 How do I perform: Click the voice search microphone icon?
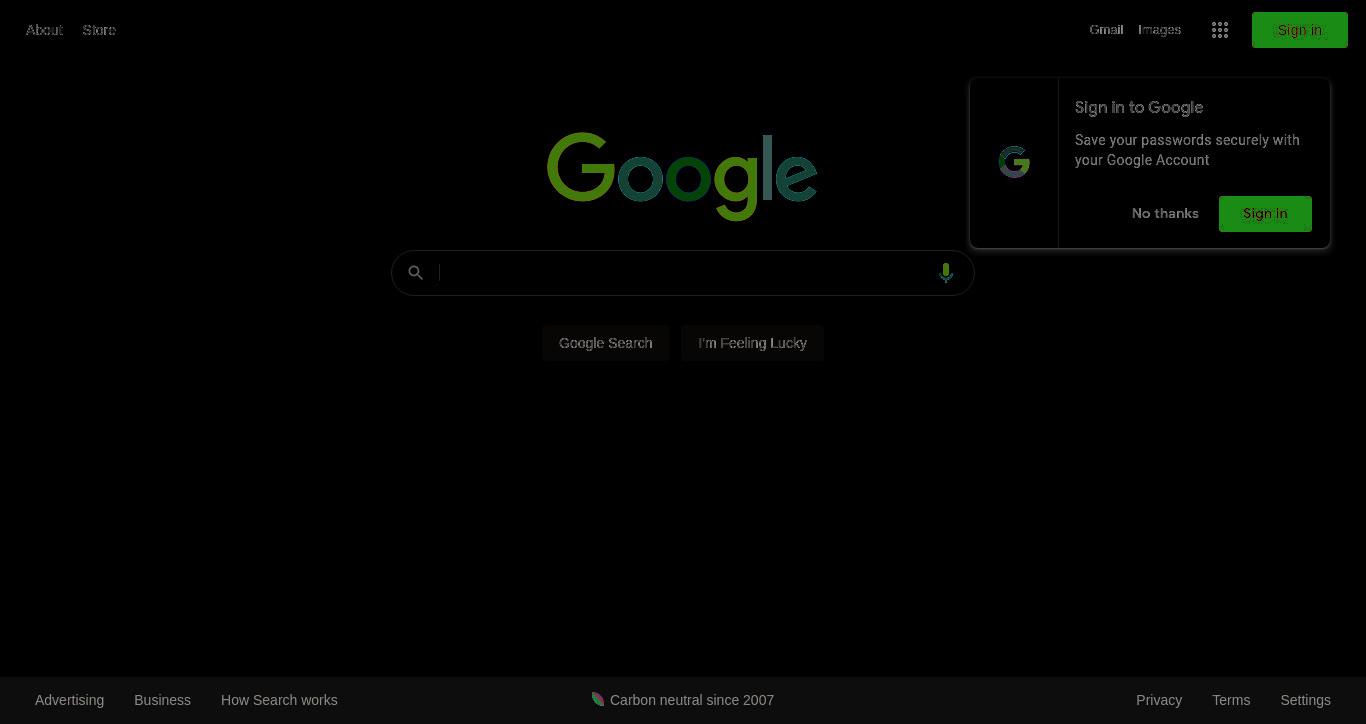946,273
